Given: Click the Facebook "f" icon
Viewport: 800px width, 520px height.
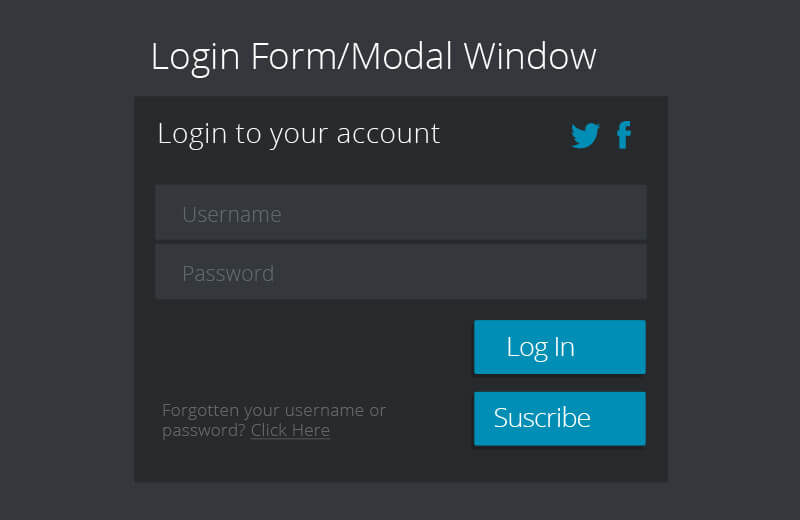Looking at the screenshot, I should [624, 135].
